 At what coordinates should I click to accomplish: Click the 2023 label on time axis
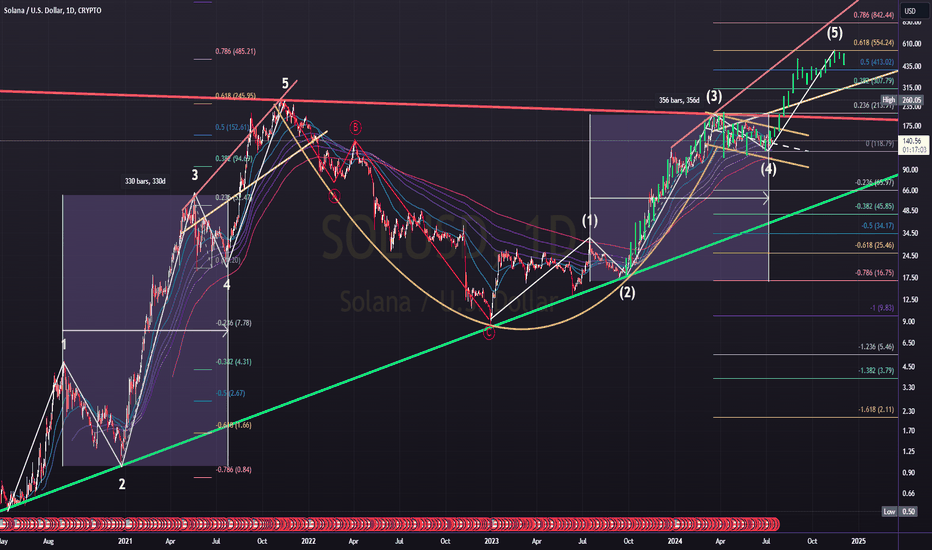pyautogui.click(x=492, y=542)
